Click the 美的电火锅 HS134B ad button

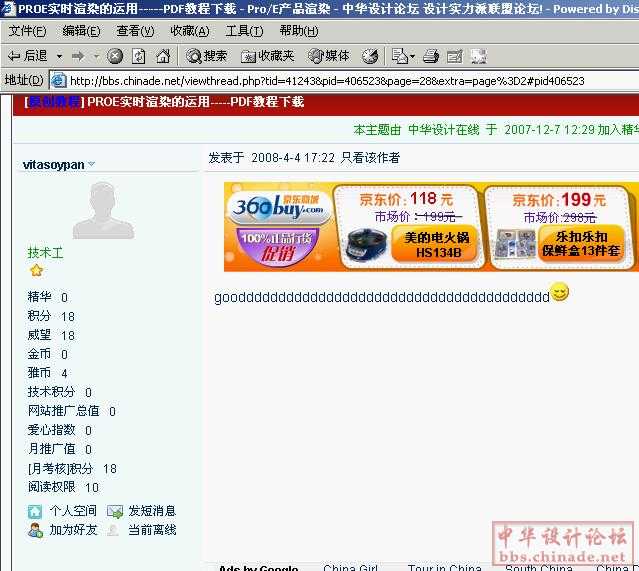(434, 245)
